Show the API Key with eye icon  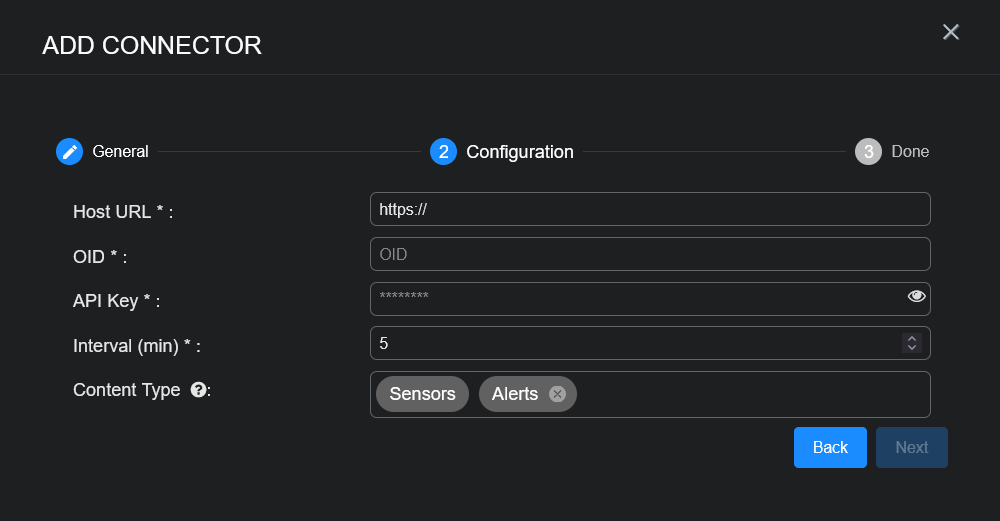(916, 296)
